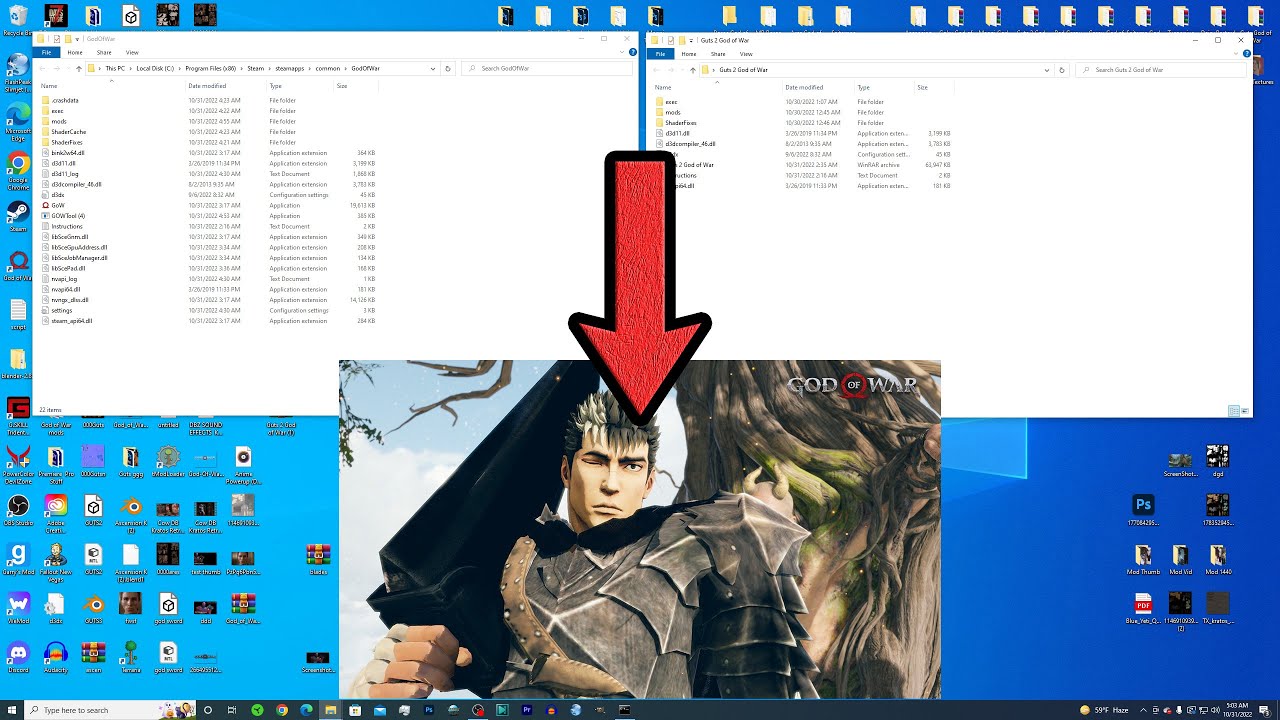This screenshot has width=1280, height=720.
Task: Open View tab in Guts 2 window
Action: click(746, 54)
